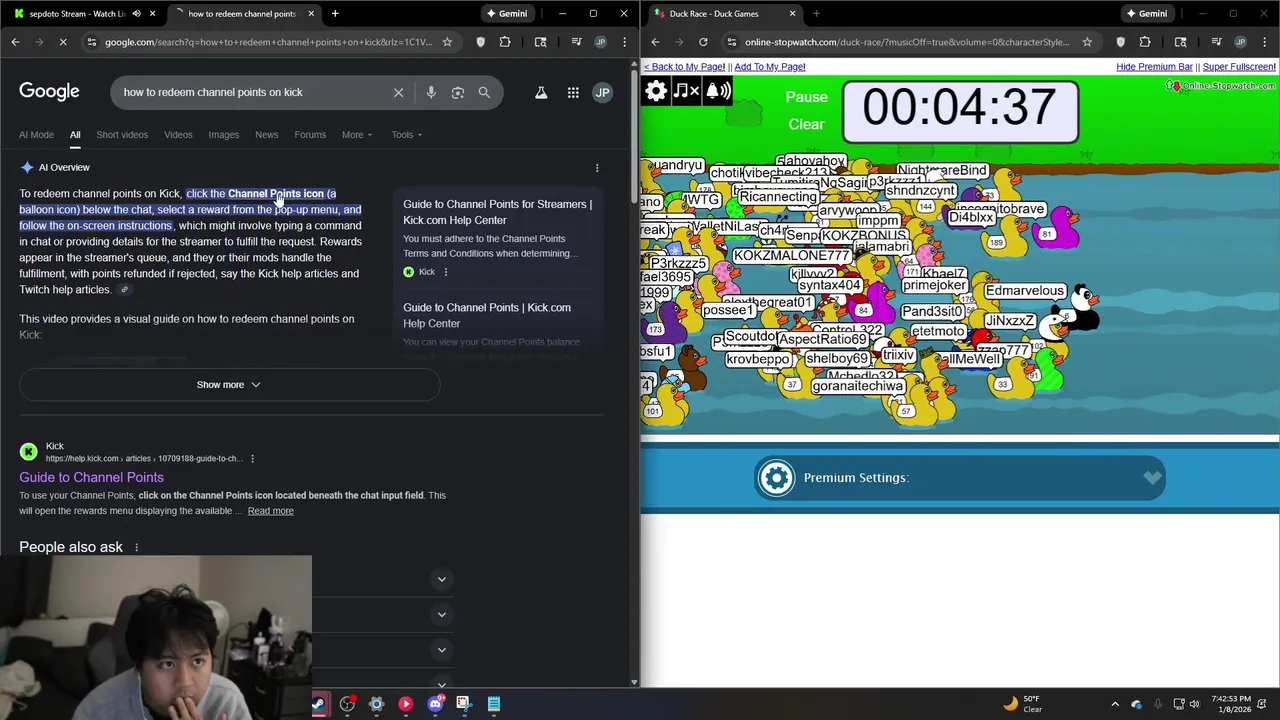
Task: Expand AI Overview with Show more
Action: [x=229, y=385]
